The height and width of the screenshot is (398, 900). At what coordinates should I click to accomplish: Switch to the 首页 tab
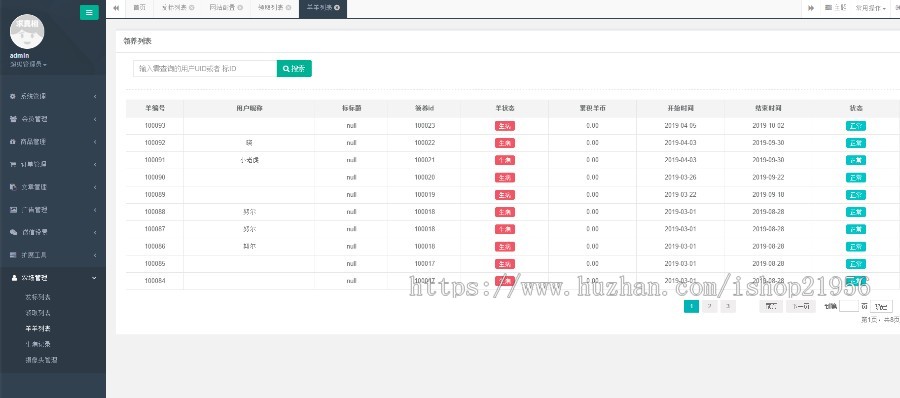point(139,8)
